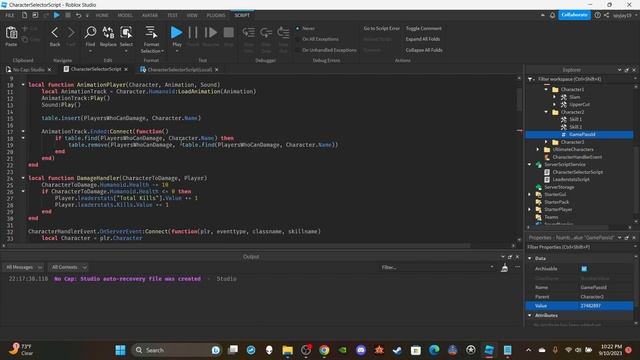Select On Unhandled Exceptions option
The width and height of the screenshot is (640, 360).
click(x=329, y=50)
